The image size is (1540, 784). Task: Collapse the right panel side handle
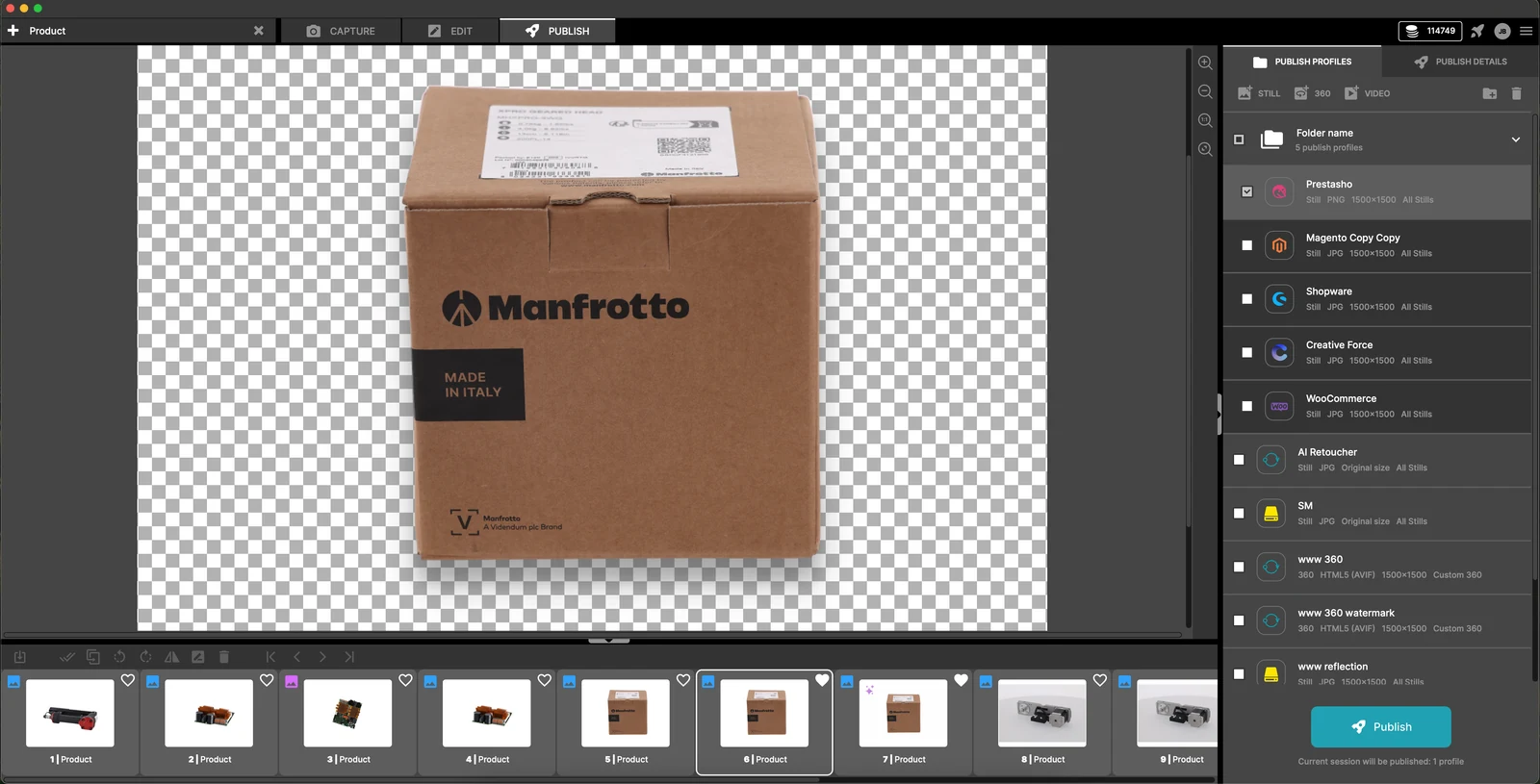click(x=1219, y=416)
